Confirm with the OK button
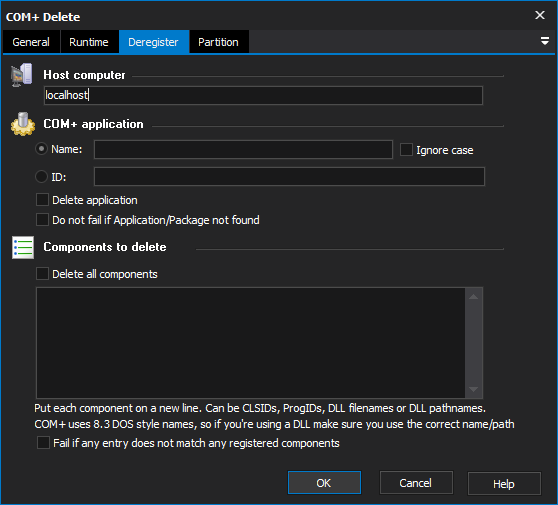 (x=324, y=483)
